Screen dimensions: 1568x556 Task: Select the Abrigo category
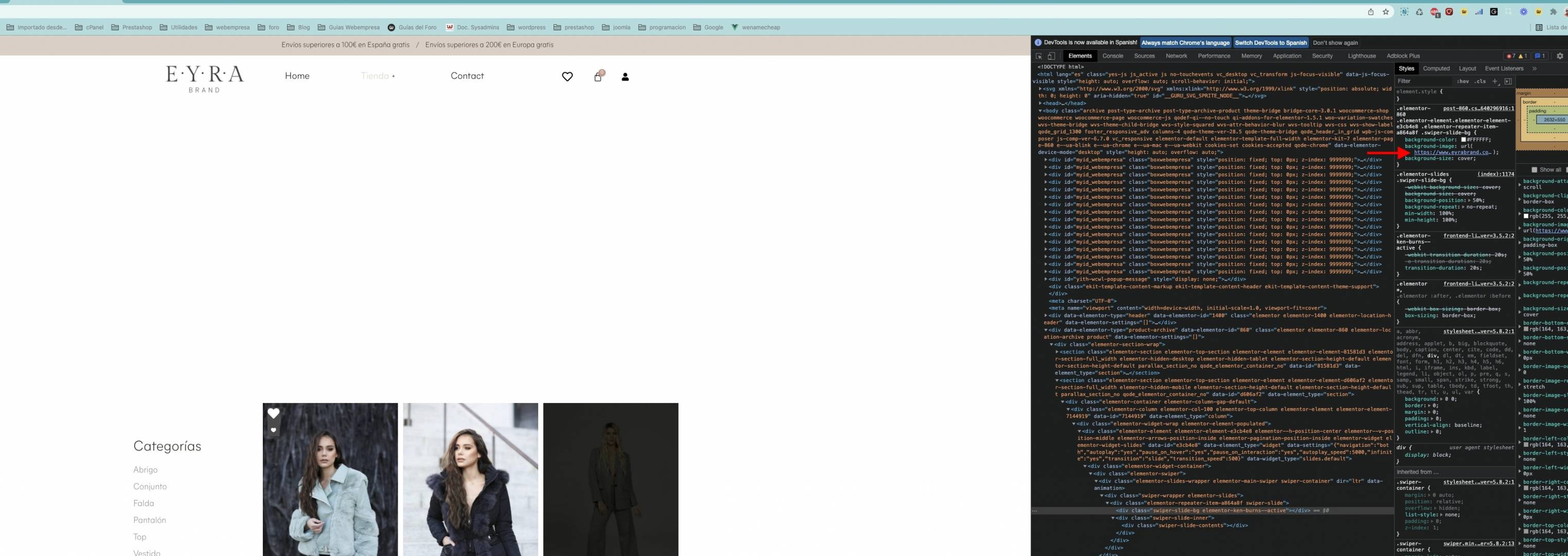[146, 470]
